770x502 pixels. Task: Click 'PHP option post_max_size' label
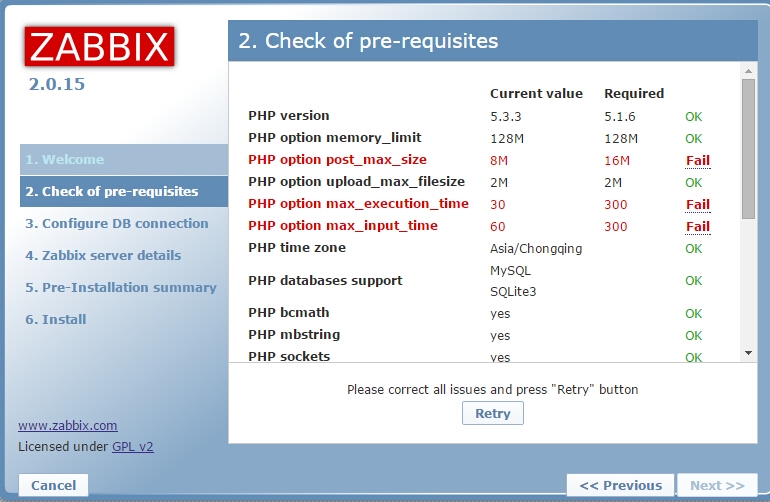(x=337, y=160)
